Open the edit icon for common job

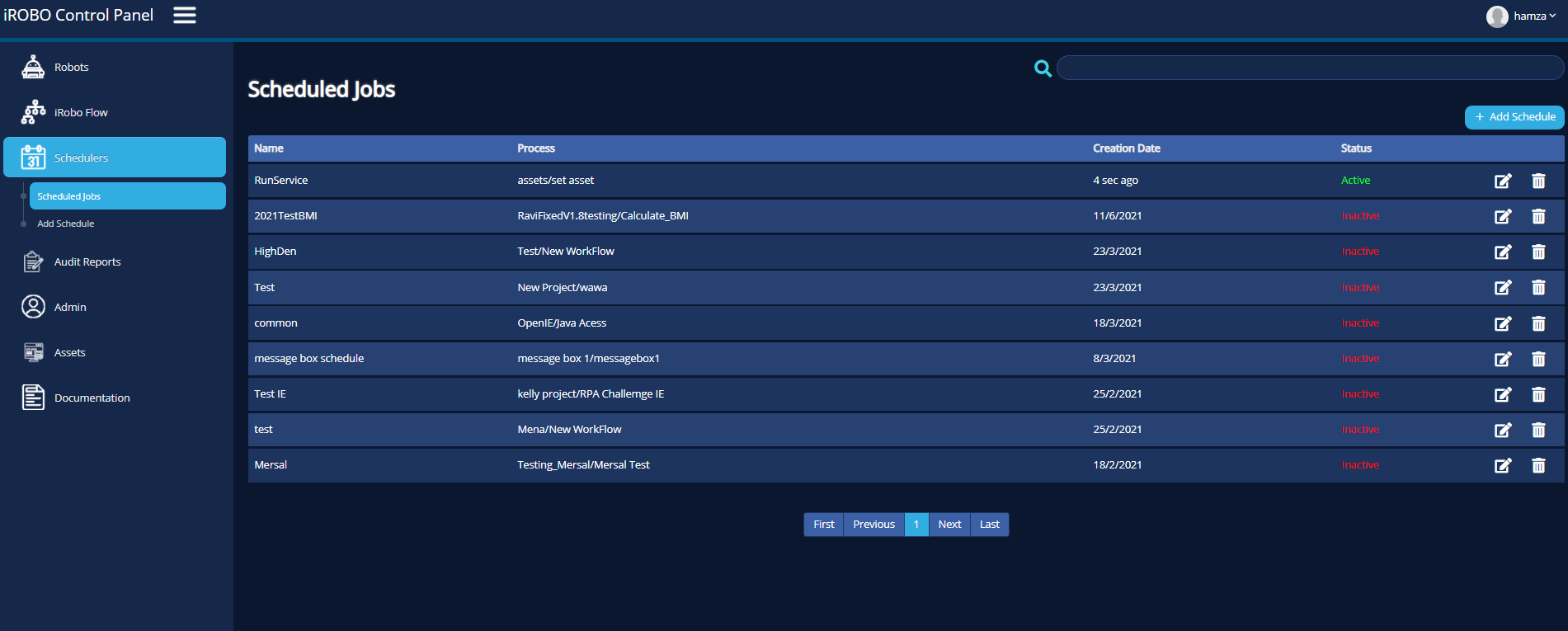click(1503, 323)
